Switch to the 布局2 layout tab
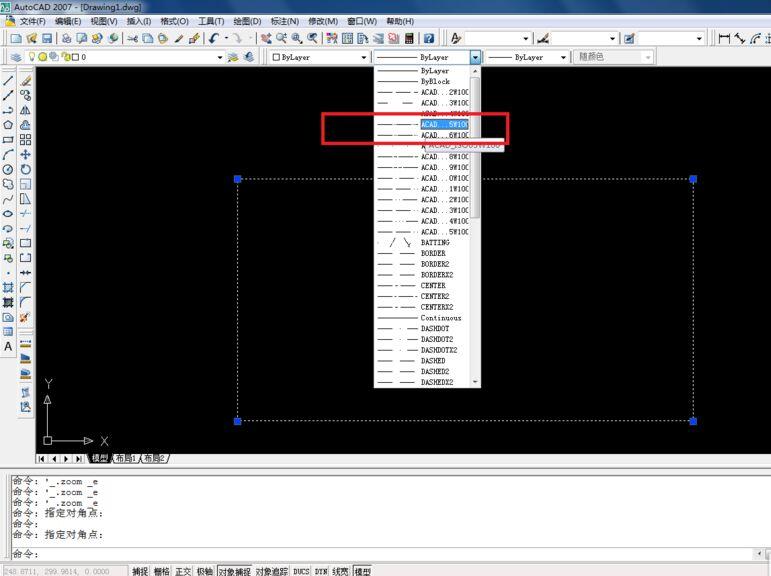This screenshot has height=576, width=771. 154,458
